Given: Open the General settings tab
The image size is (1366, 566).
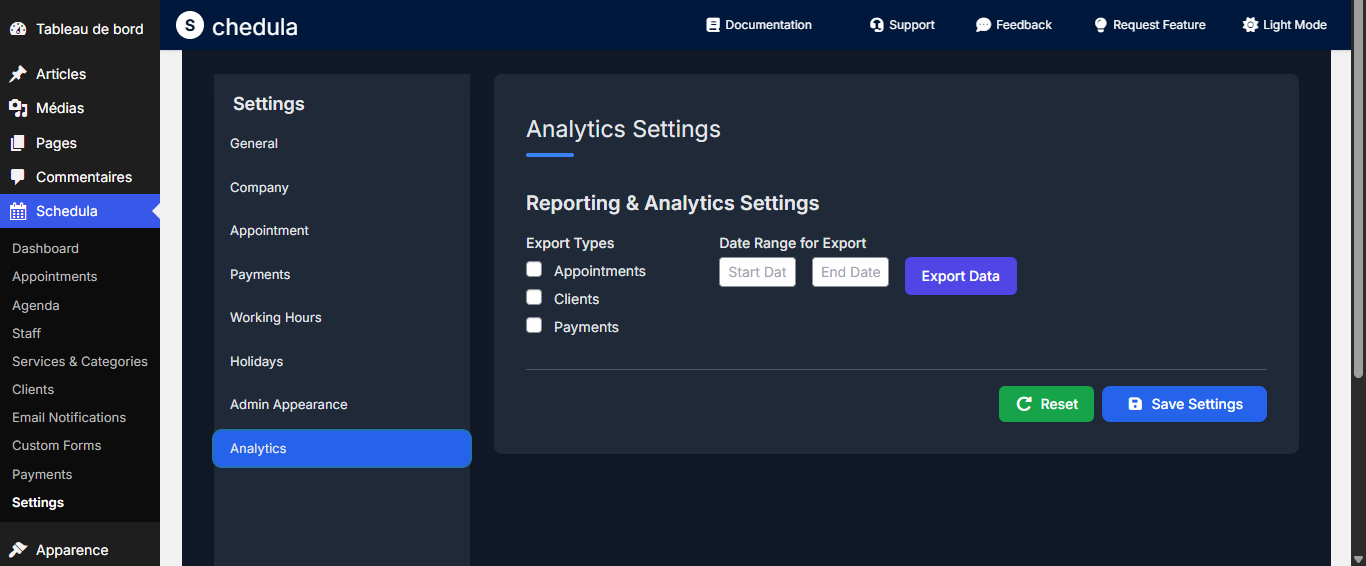Looking at the screenshot, I should point(342,143).
